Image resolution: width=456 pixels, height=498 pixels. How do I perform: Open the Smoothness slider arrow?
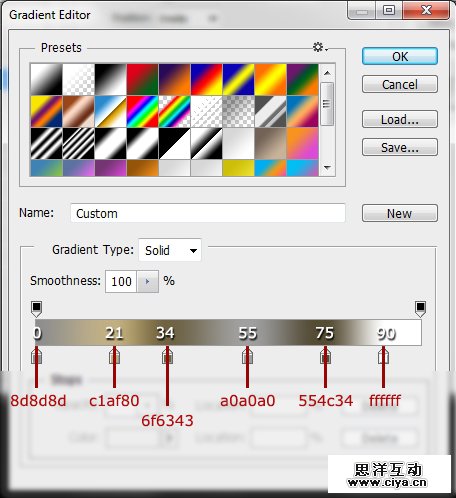[147, 281]
